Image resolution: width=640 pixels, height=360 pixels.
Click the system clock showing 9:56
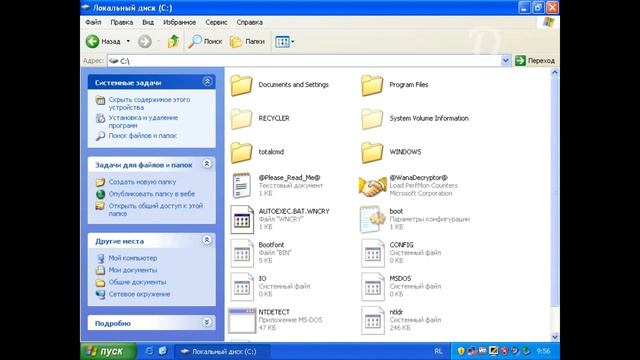coord(544,351)
